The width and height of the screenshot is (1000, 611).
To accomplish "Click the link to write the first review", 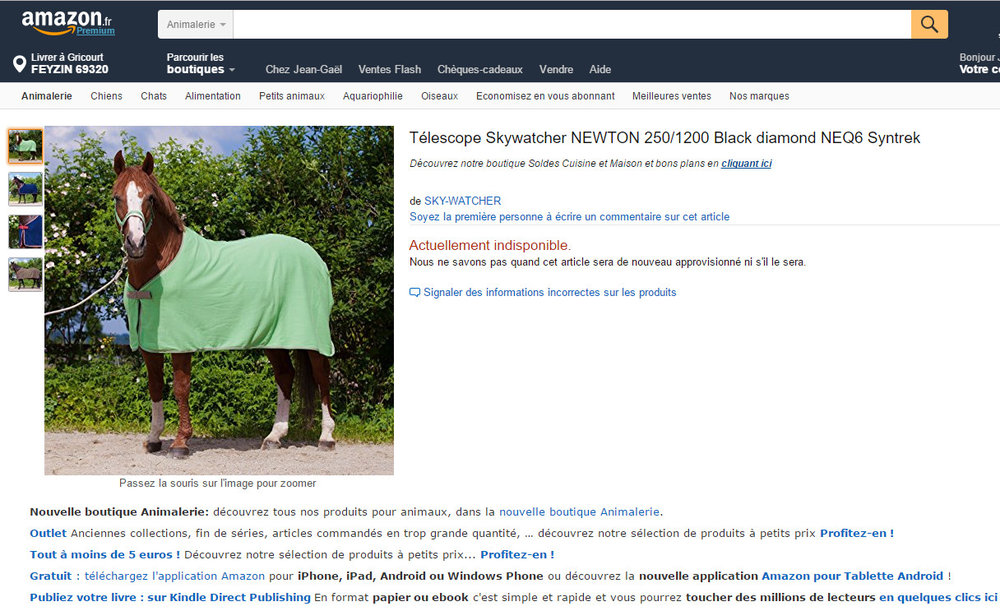I will tap(571, 216).
